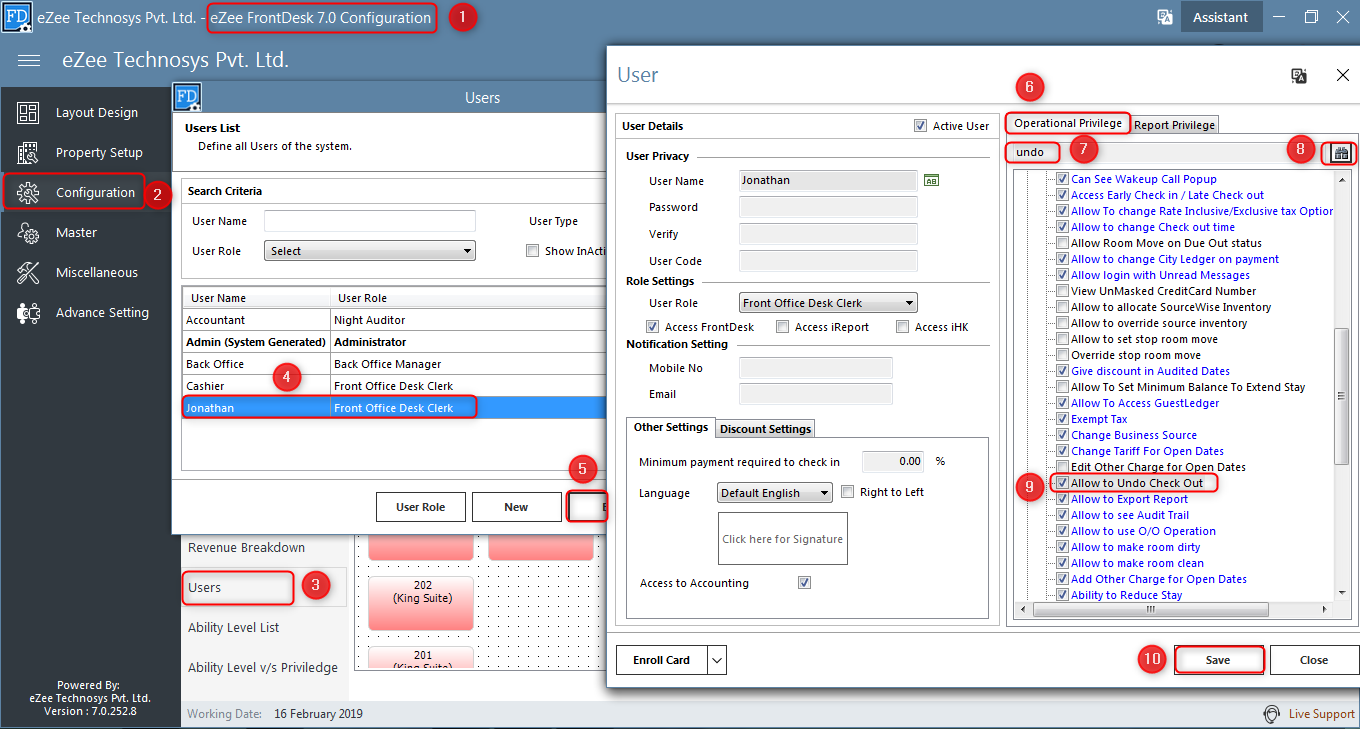1360x729 pixels.
Task: Click the Enroll Card button
Action: click(x=662, y=660)
